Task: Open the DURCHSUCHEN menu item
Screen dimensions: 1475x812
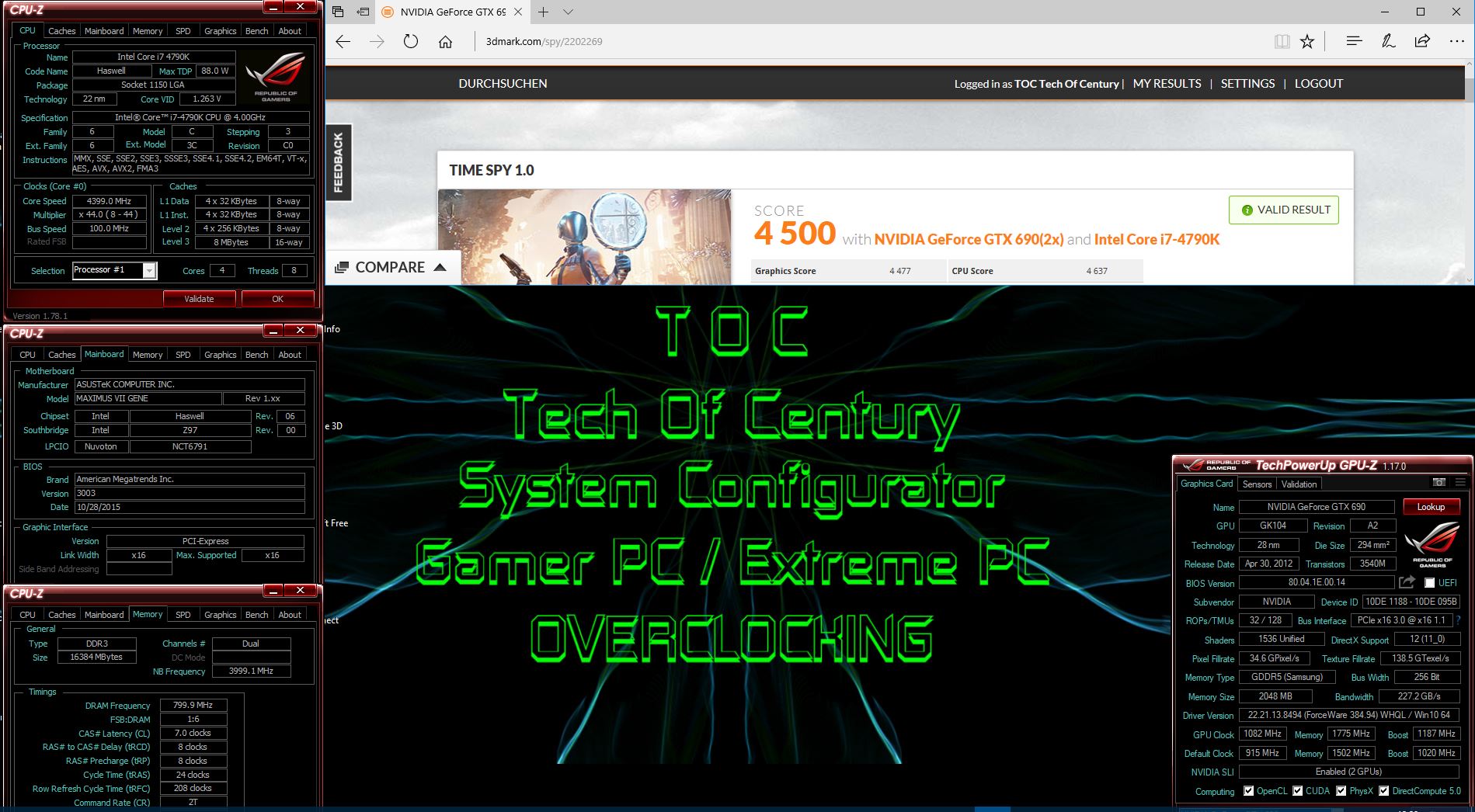Action: pos(503,84)
